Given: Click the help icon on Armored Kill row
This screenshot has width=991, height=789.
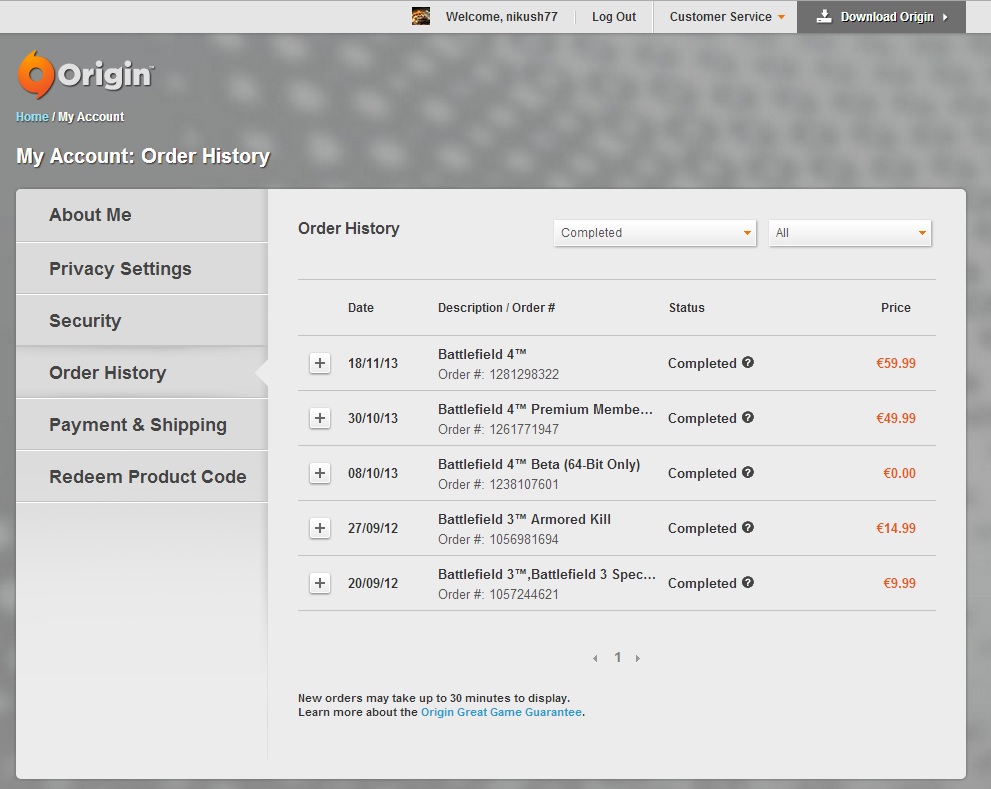Looking at the screenshot, I should tap(748, 527).
